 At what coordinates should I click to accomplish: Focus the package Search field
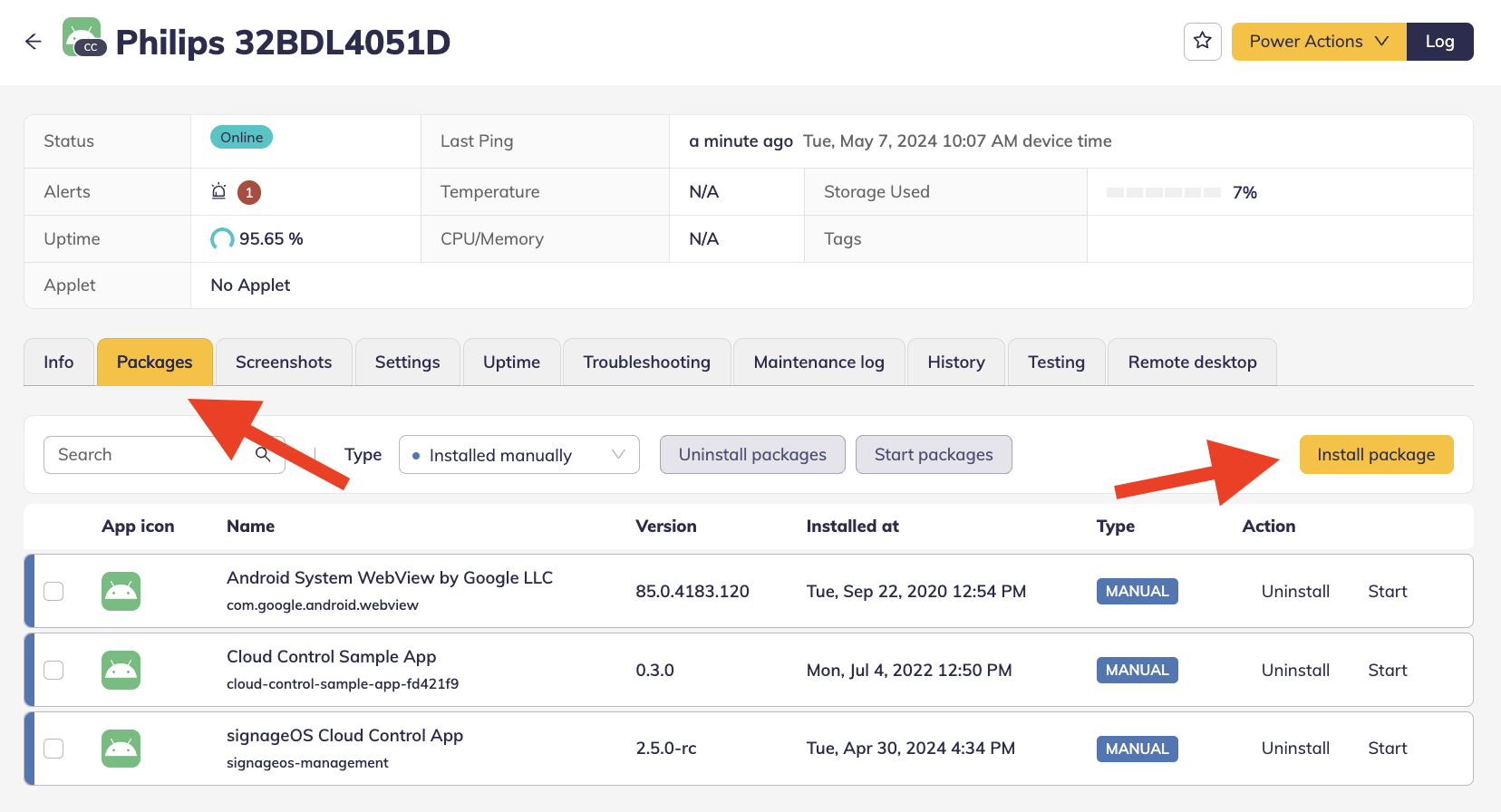tap(150, 455)
